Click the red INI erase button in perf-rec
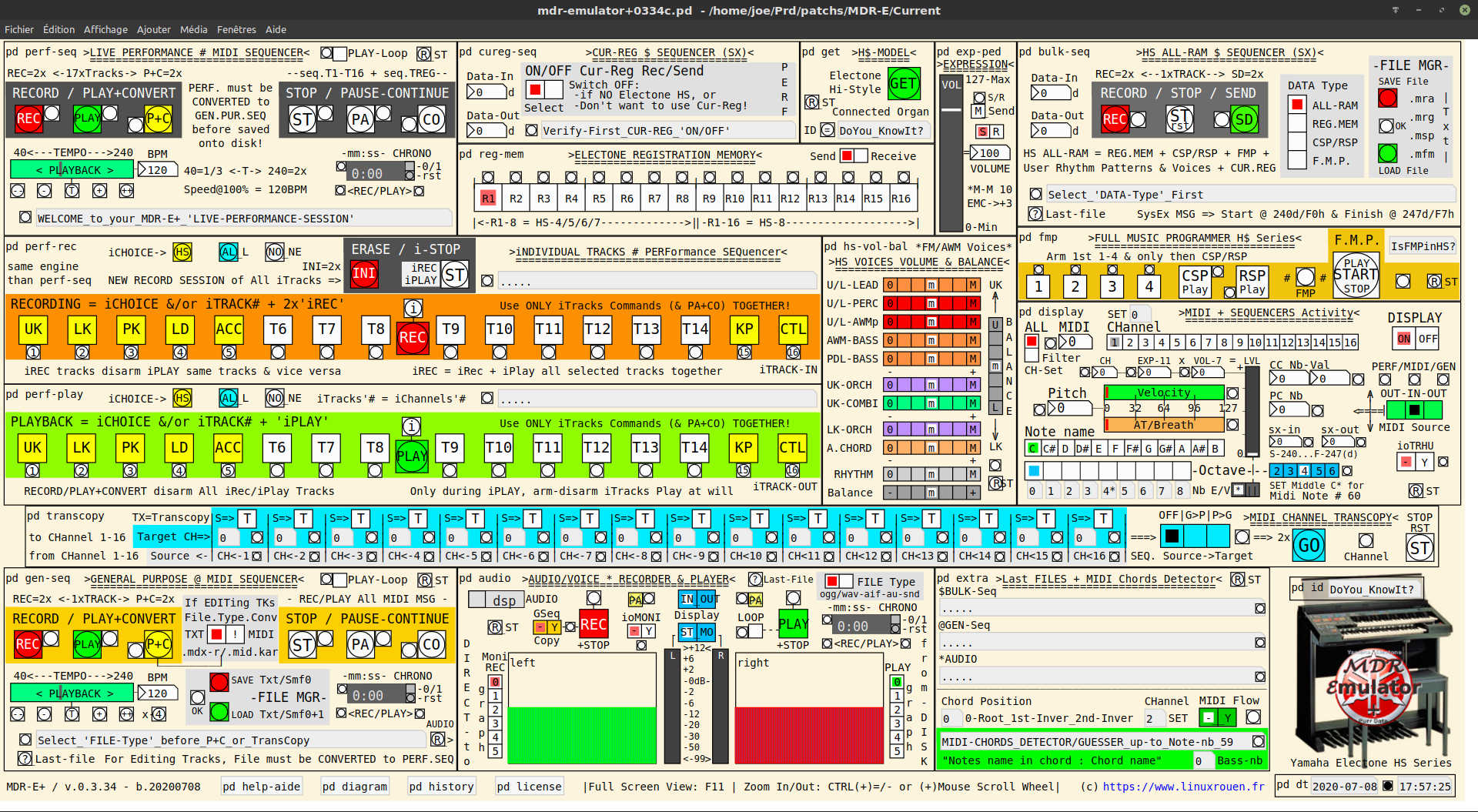This screenshot has width=1478, height=812. click(364, 274)
